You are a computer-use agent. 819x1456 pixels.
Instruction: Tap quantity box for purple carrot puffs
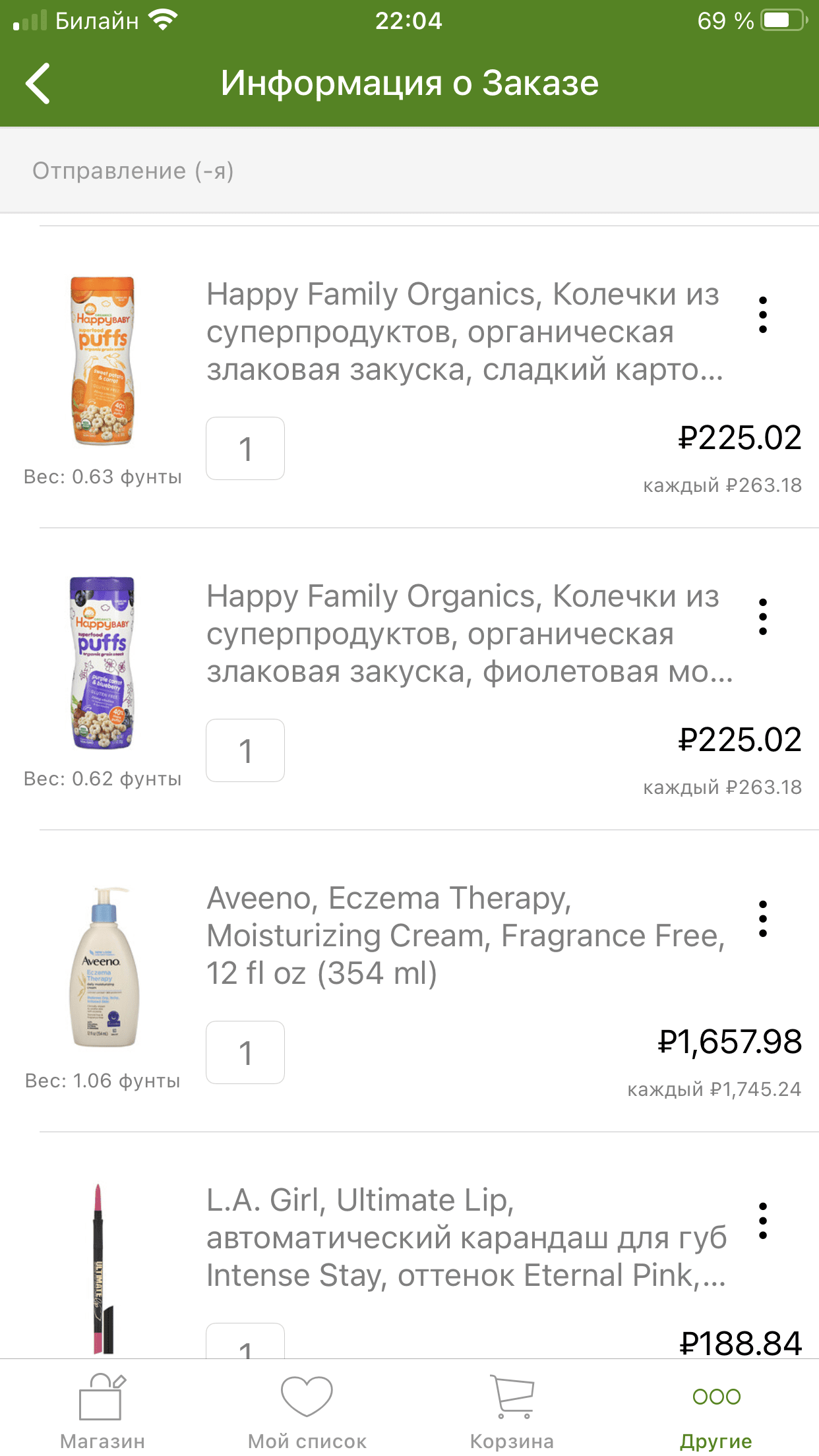pos(245,750)
